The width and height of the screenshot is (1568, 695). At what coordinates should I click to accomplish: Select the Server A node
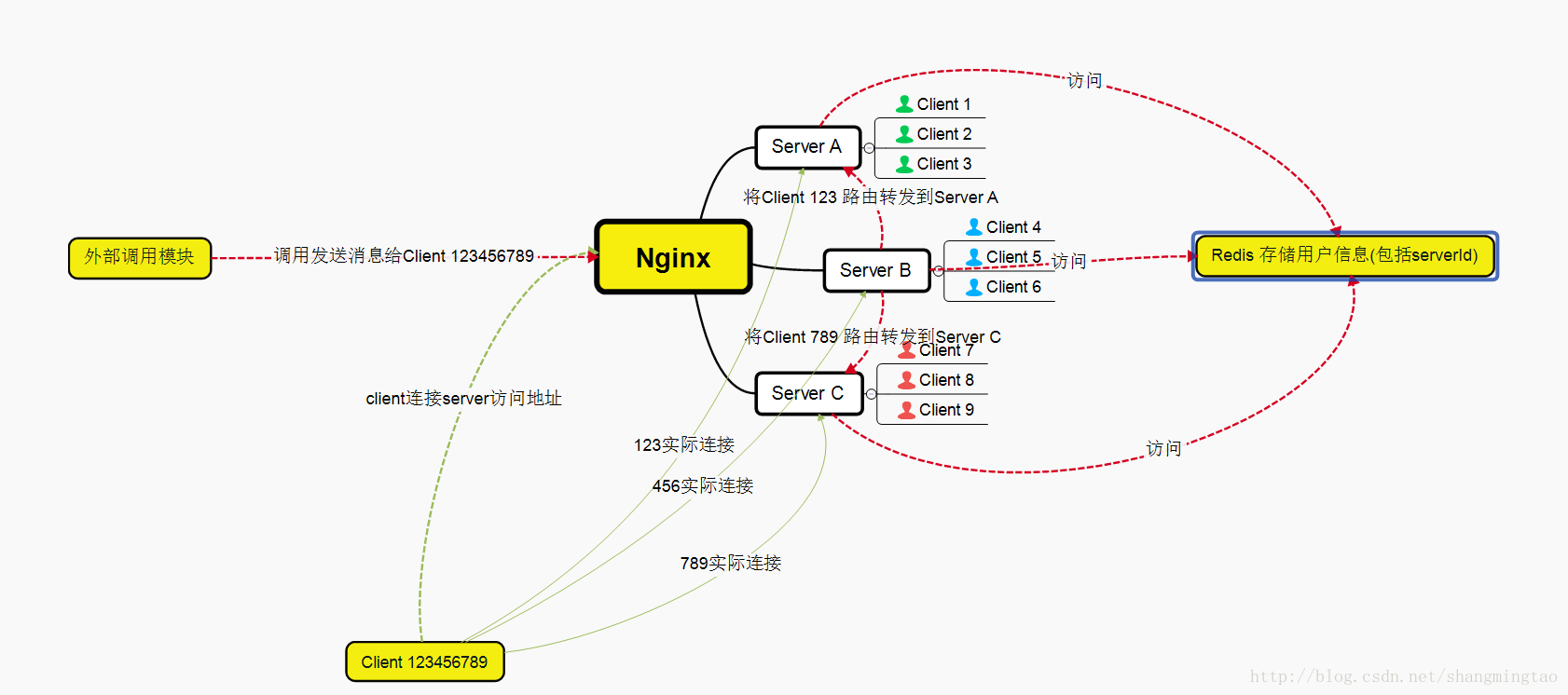coord(807,147)
